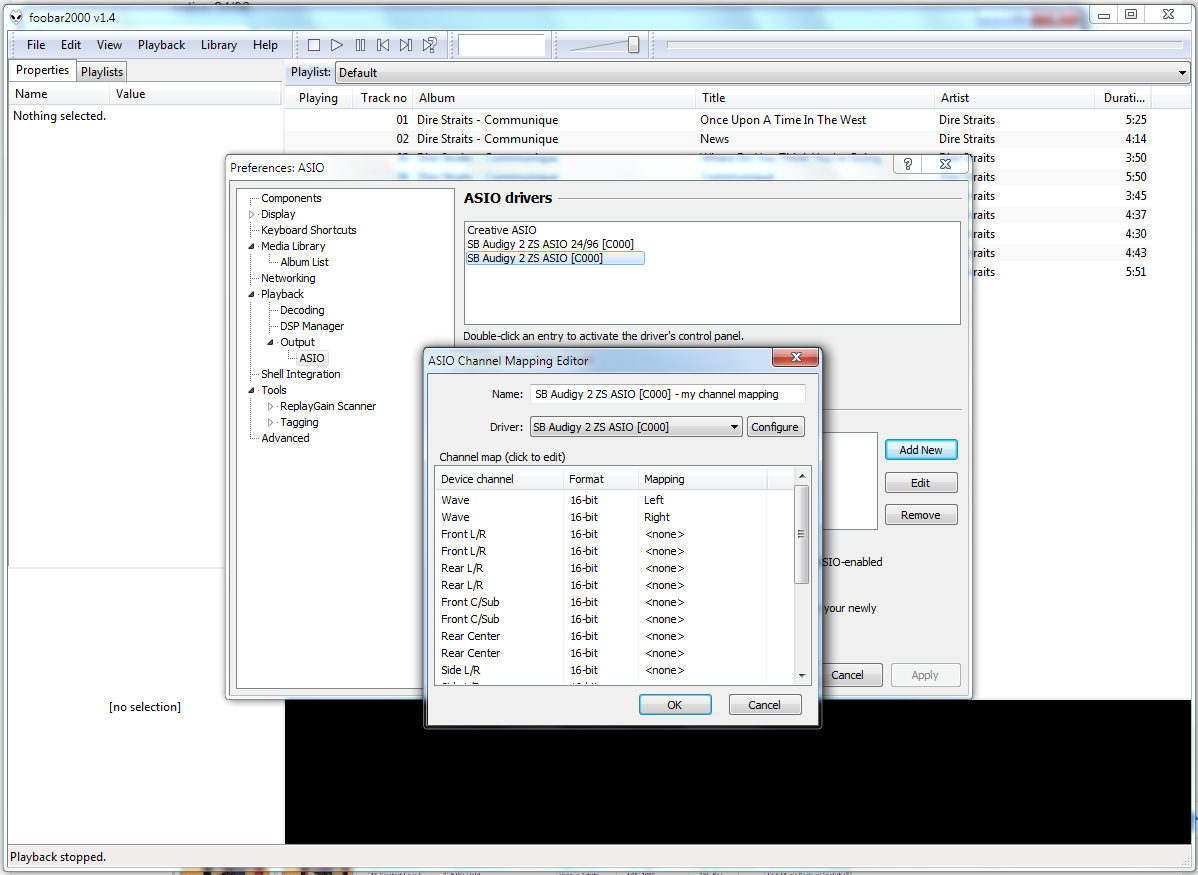Go to previous track icon
Viewport: 1198px width, 875px height.
383,45
